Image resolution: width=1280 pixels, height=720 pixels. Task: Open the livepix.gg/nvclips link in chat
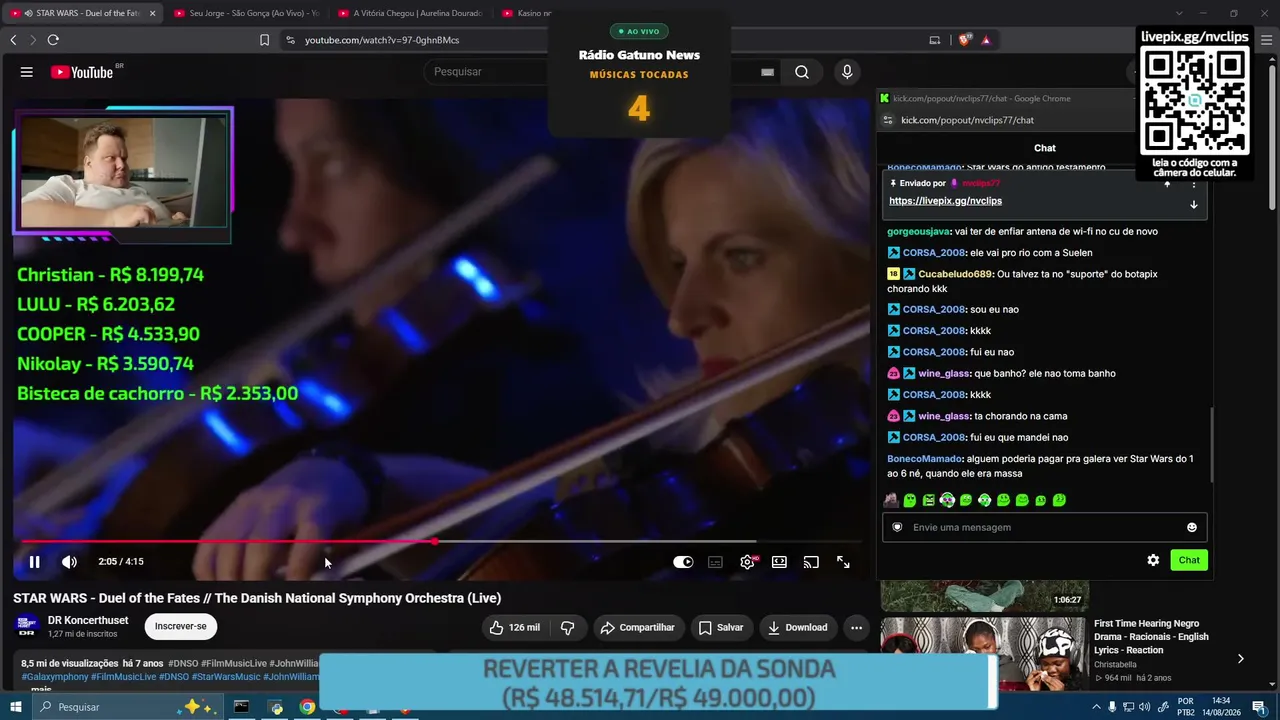tap(945, 201)
